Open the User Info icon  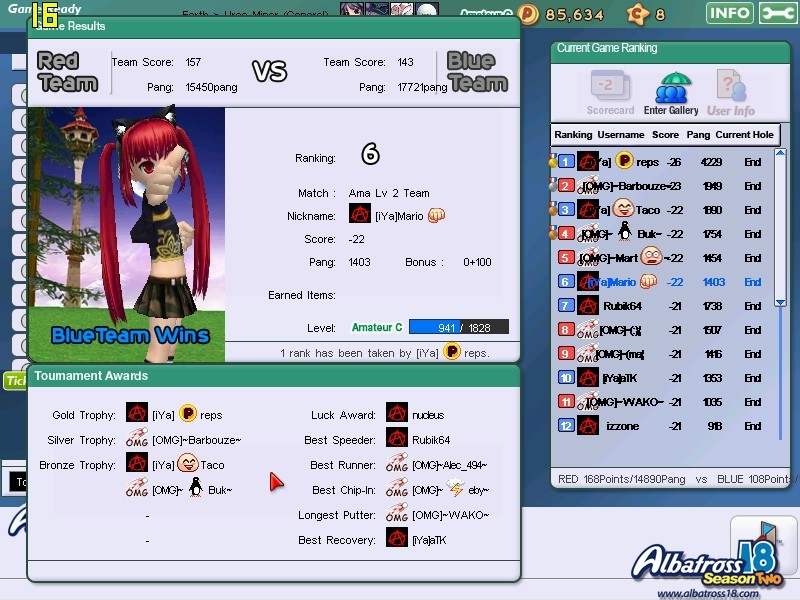point(731,93)
